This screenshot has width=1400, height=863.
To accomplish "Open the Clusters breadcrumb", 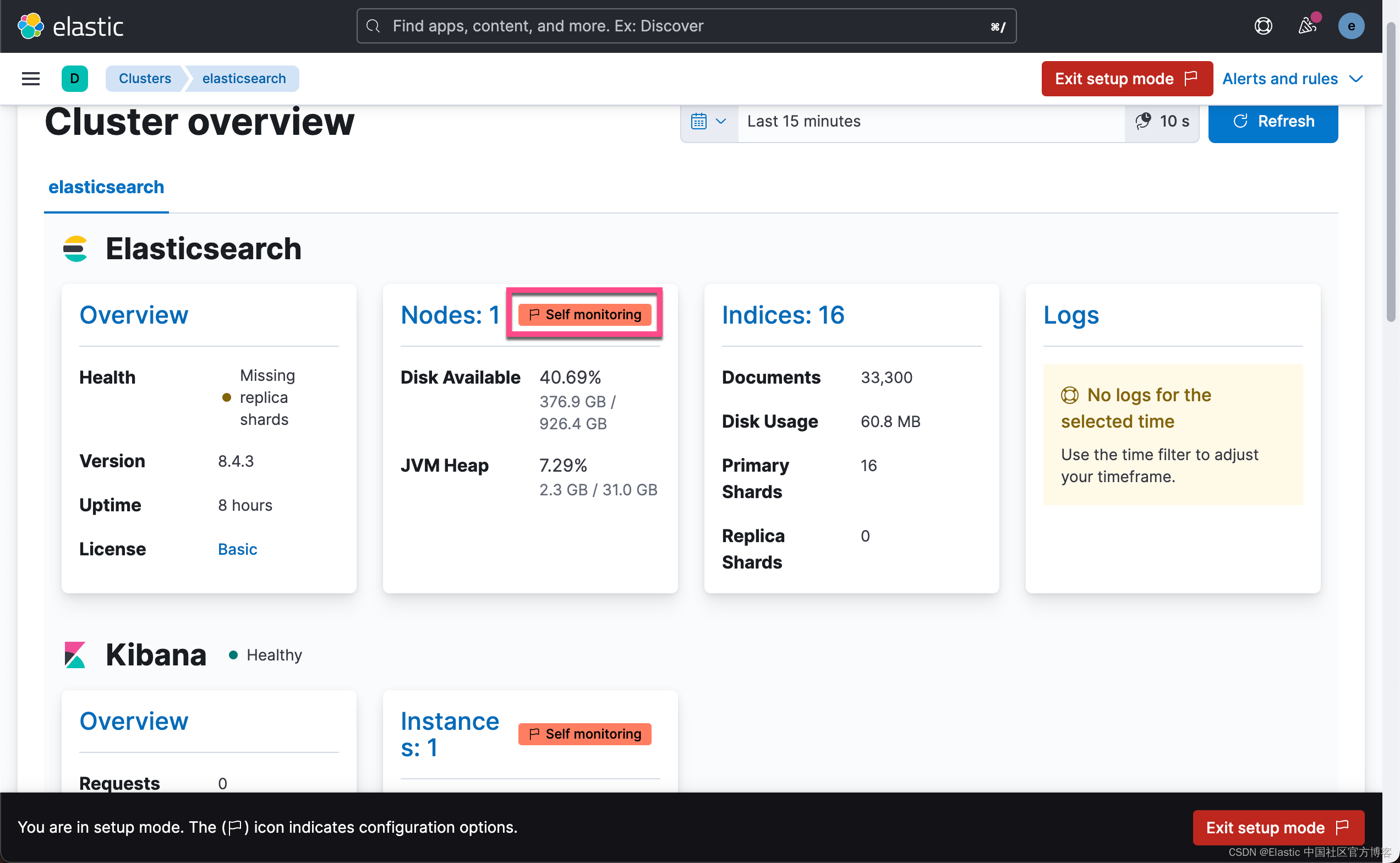I will point(144,78).
